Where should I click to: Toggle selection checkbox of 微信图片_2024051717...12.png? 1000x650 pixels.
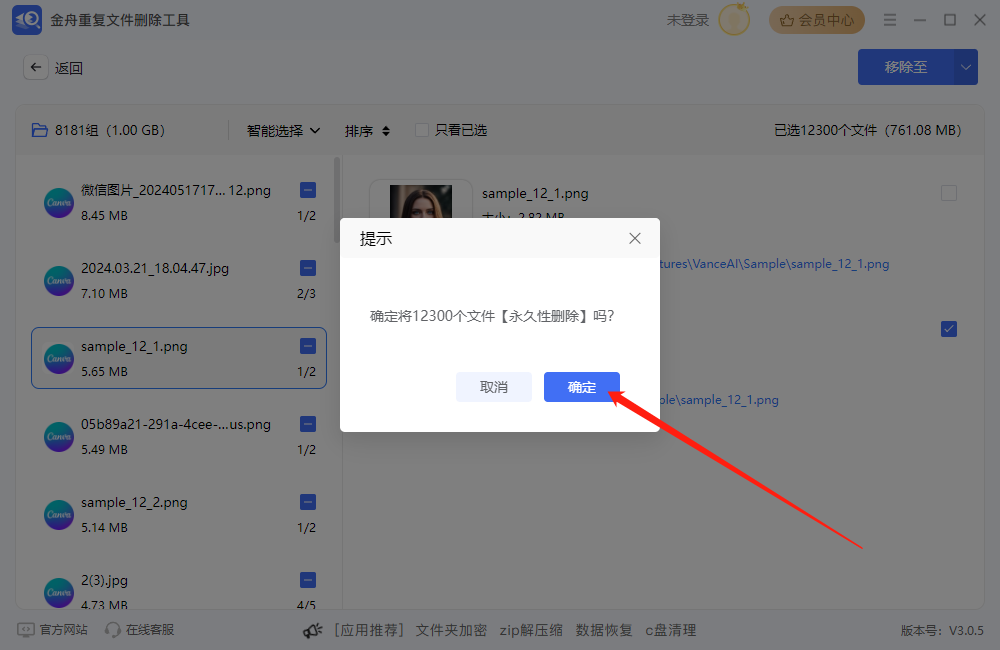307,189
